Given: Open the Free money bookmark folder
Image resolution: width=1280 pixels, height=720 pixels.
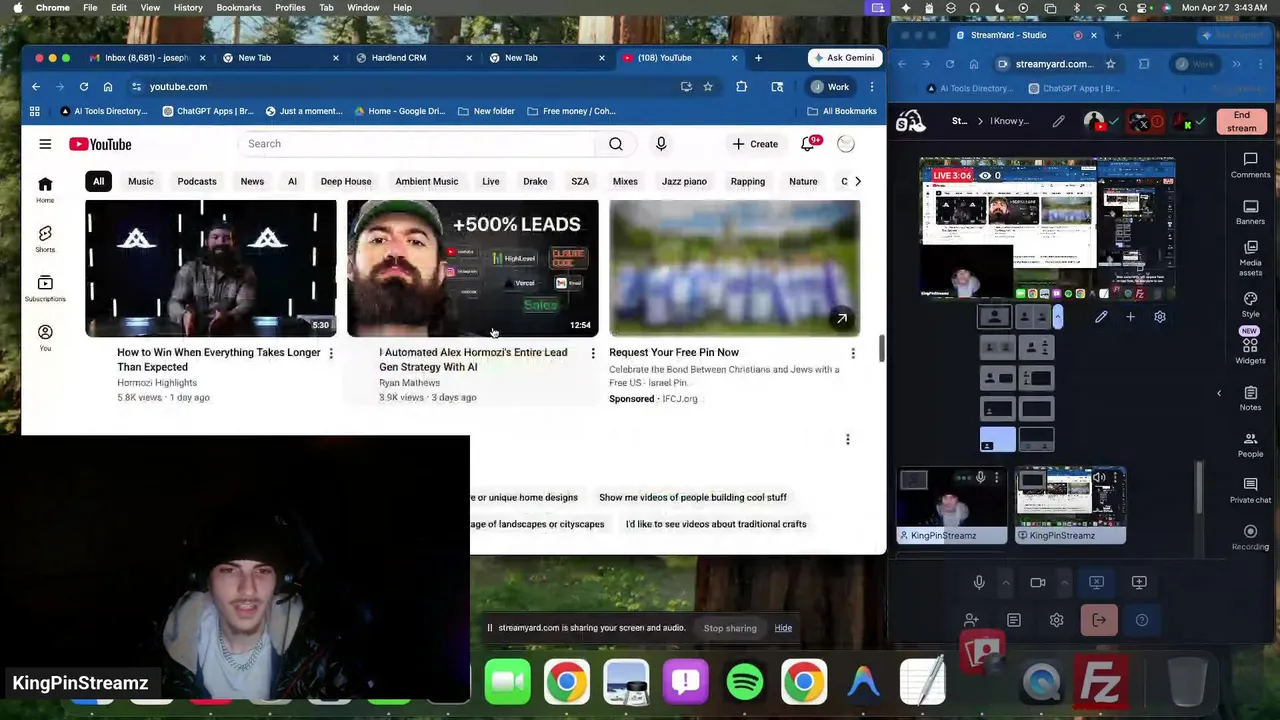Looking at the screenshot, I should tap(571, 111).
